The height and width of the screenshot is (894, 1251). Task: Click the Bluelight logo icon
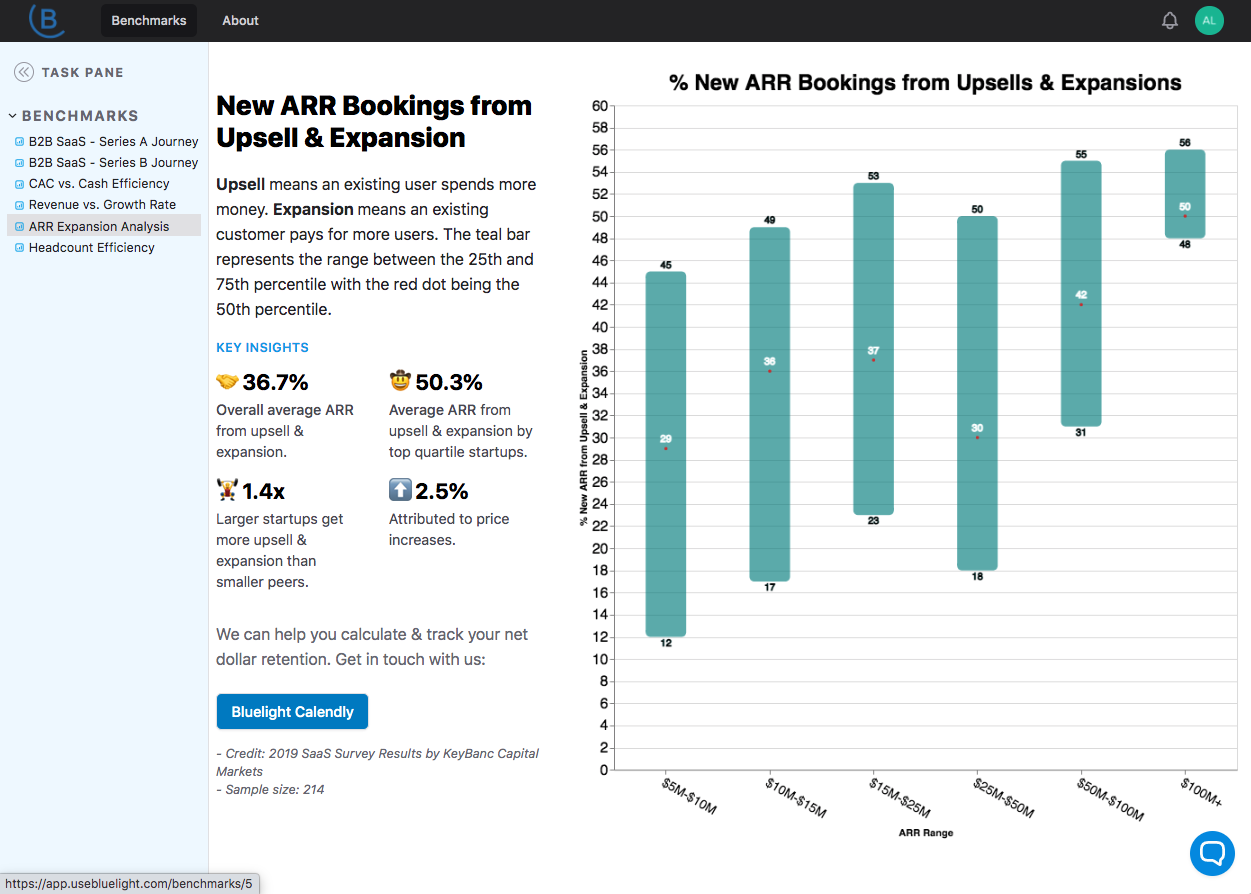pos(47,19)
